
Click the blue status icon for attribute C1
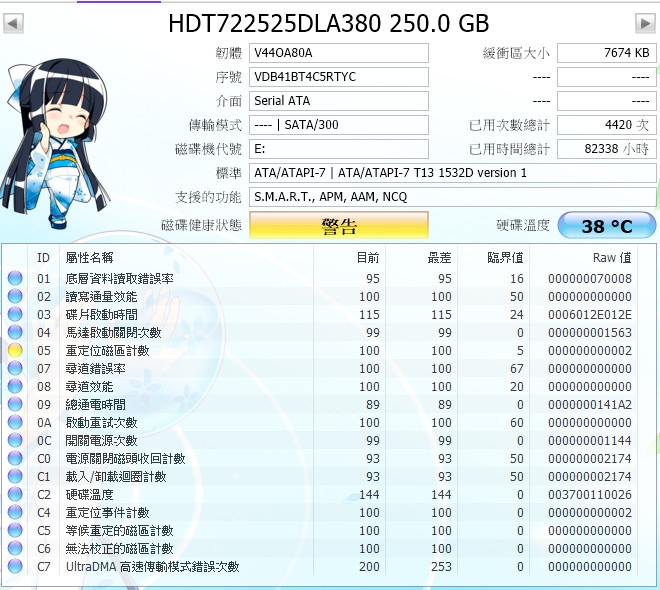(x=15, y=476)
